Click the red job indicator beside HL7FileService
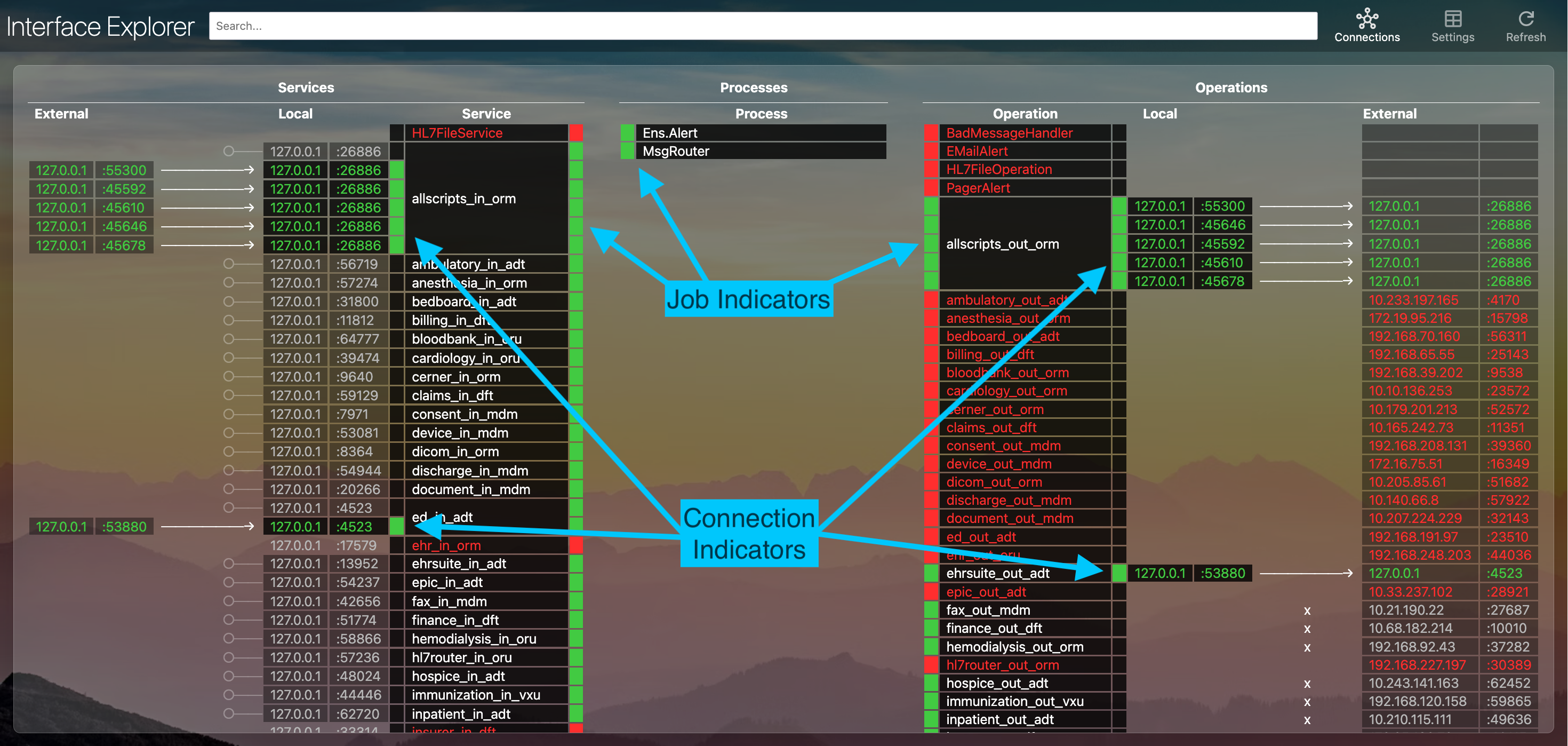The height and width of the screenshot is (746, 1568). click(575, 133)
